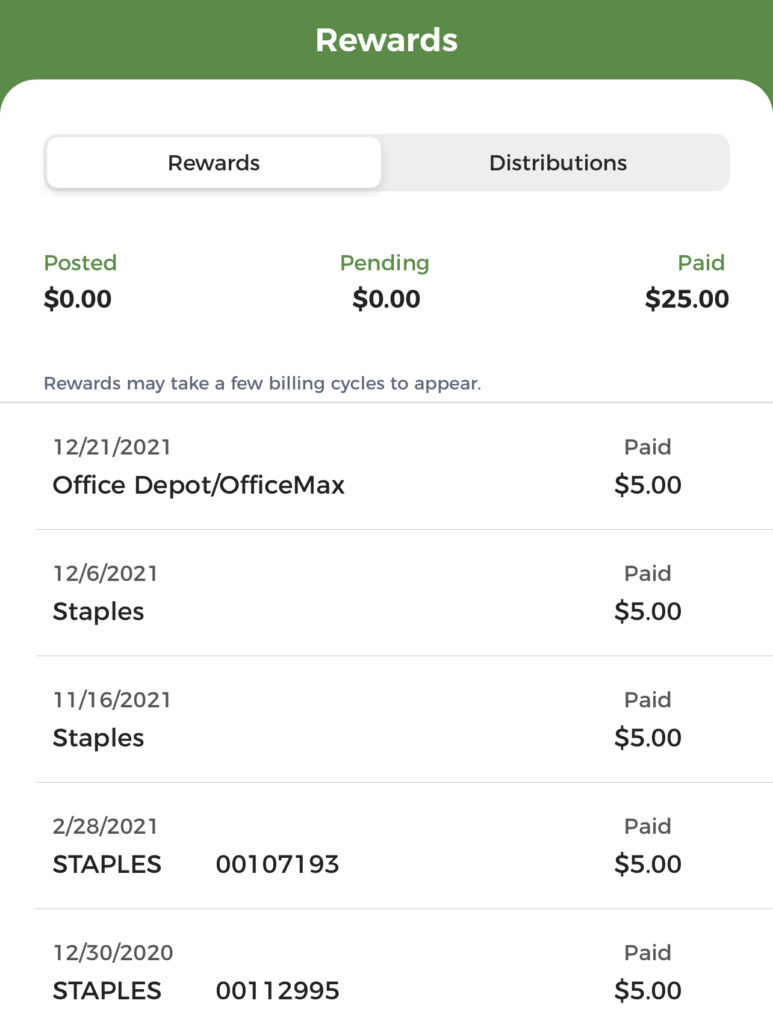This screenshot has height=1024, width=773.
Task: Open the 12/6/2021 Staples reward
Action: click(404, 593)
